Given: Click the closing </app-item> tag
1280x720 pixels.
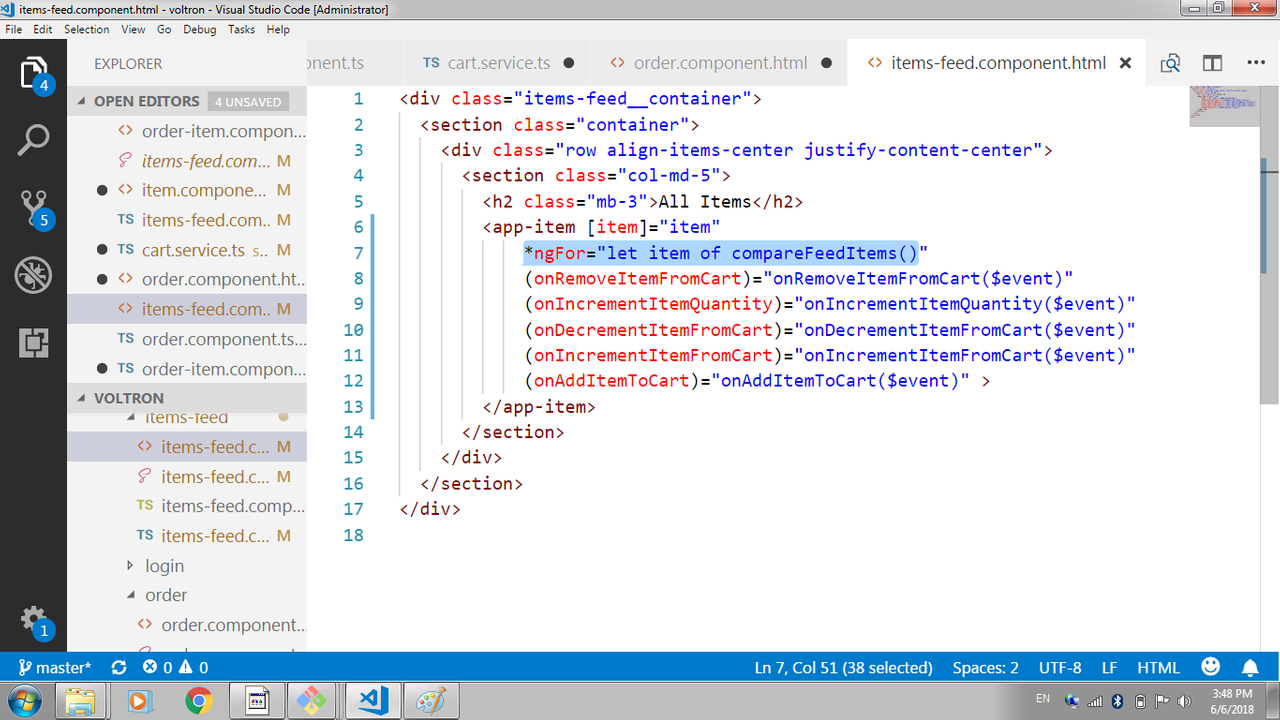Looking at the screenshot, I should (539, 407).
